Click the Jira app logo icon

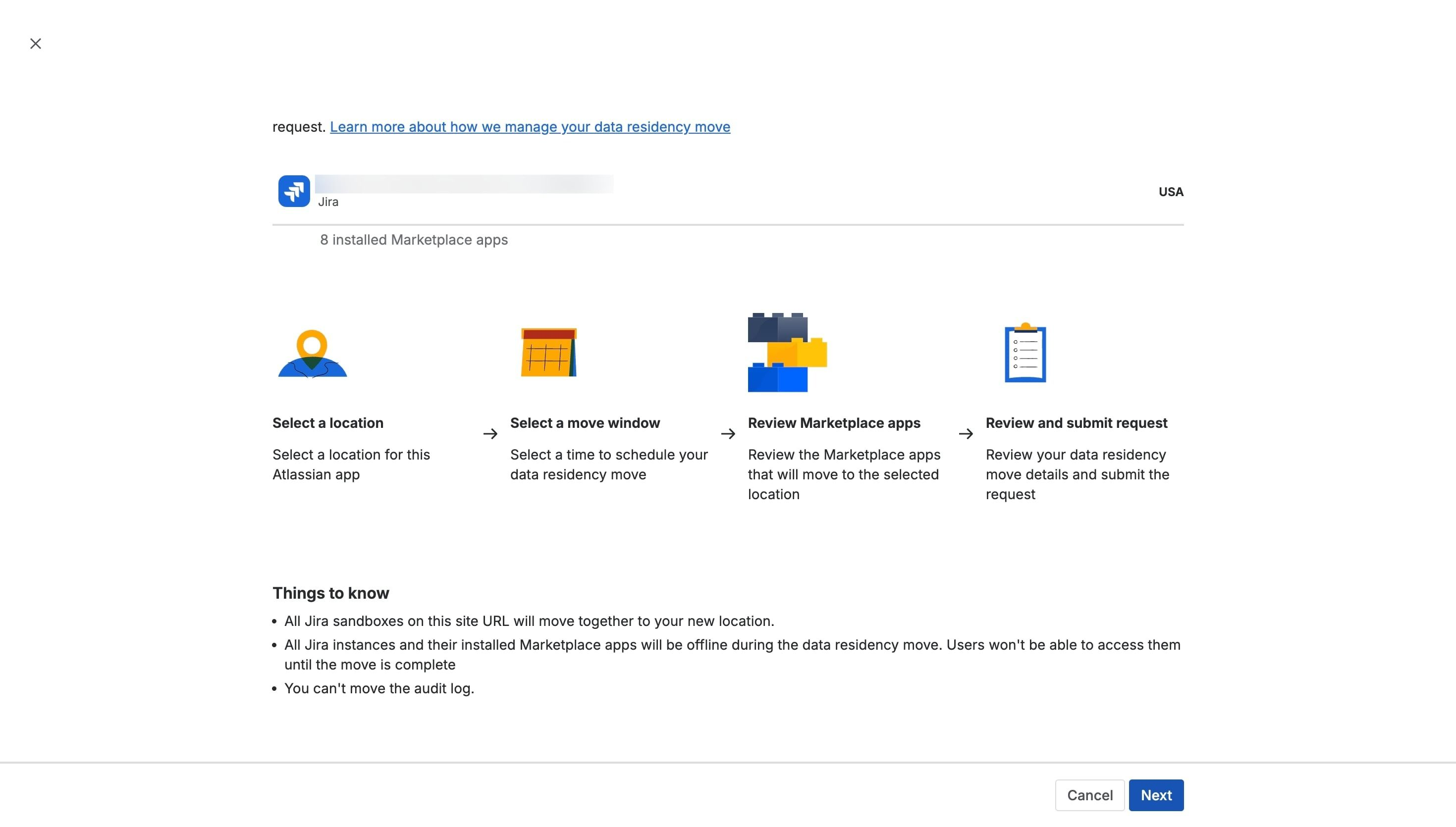pos(294,192)
